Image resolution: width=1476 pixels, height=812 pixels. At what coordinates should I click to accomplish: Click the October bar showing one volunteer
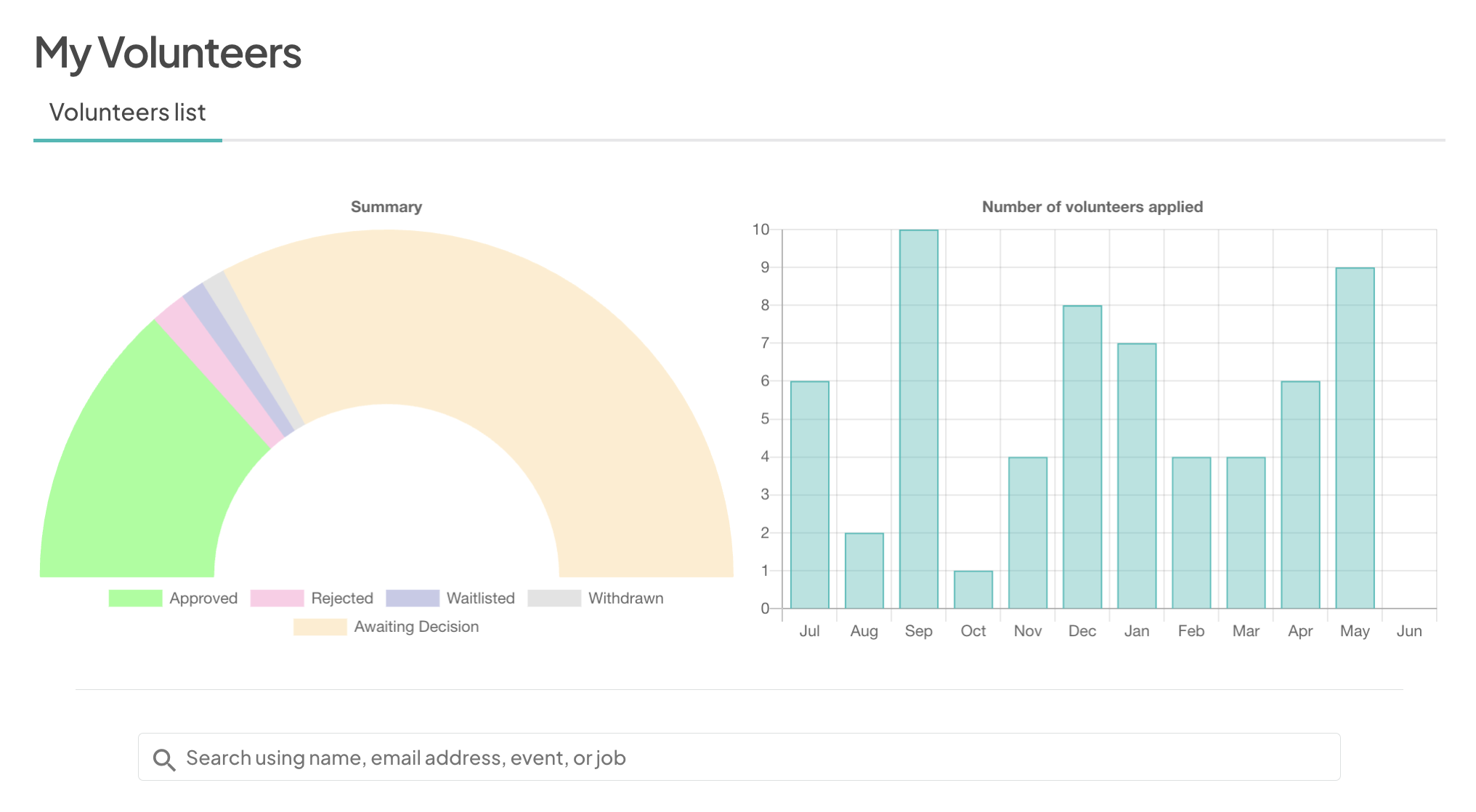click(x=973, y=588)
